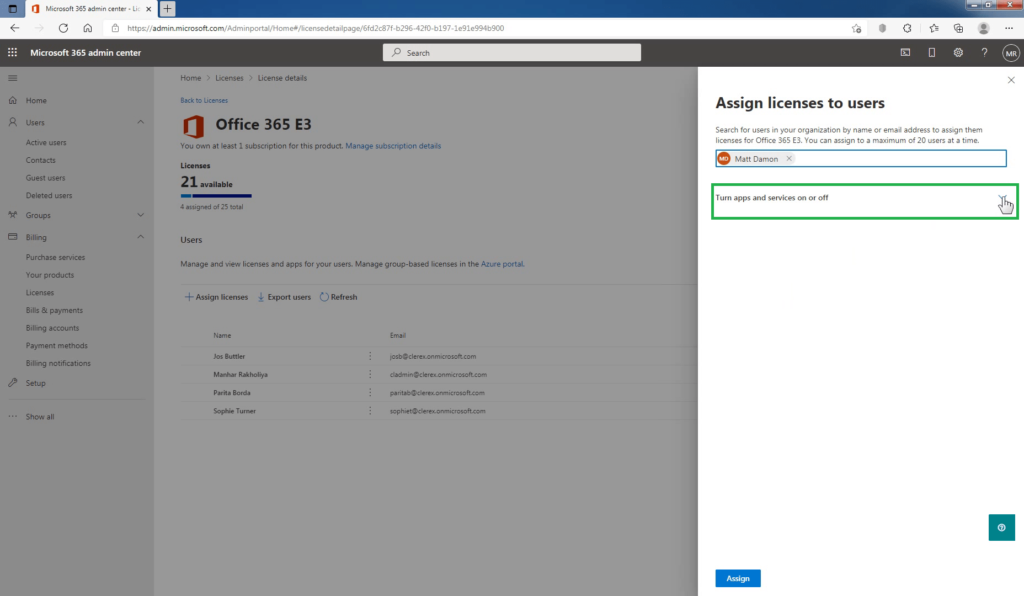Open more actions for Parita Borda

(370, 393)
